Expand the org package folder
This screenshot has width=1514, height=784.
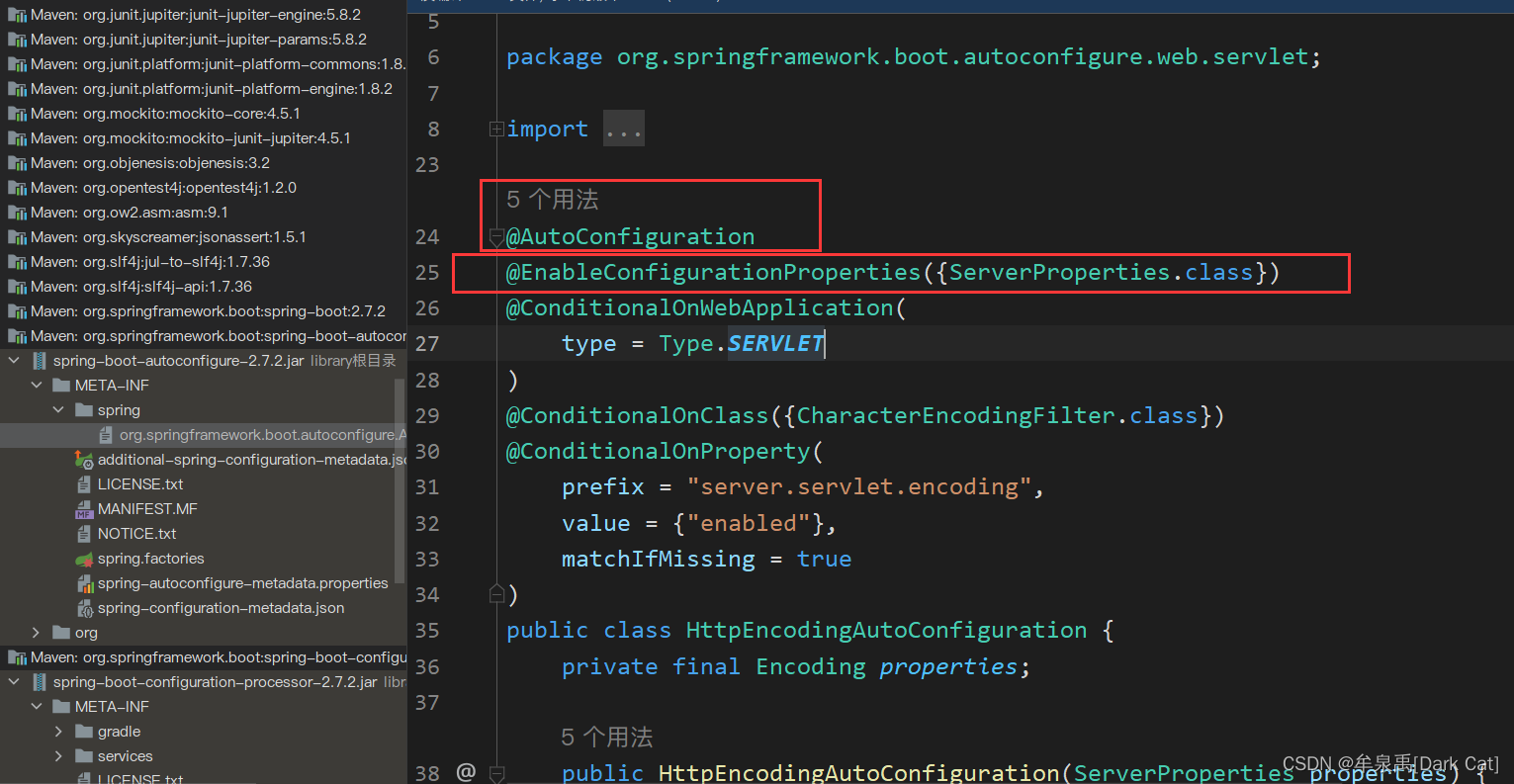(37, 633)
